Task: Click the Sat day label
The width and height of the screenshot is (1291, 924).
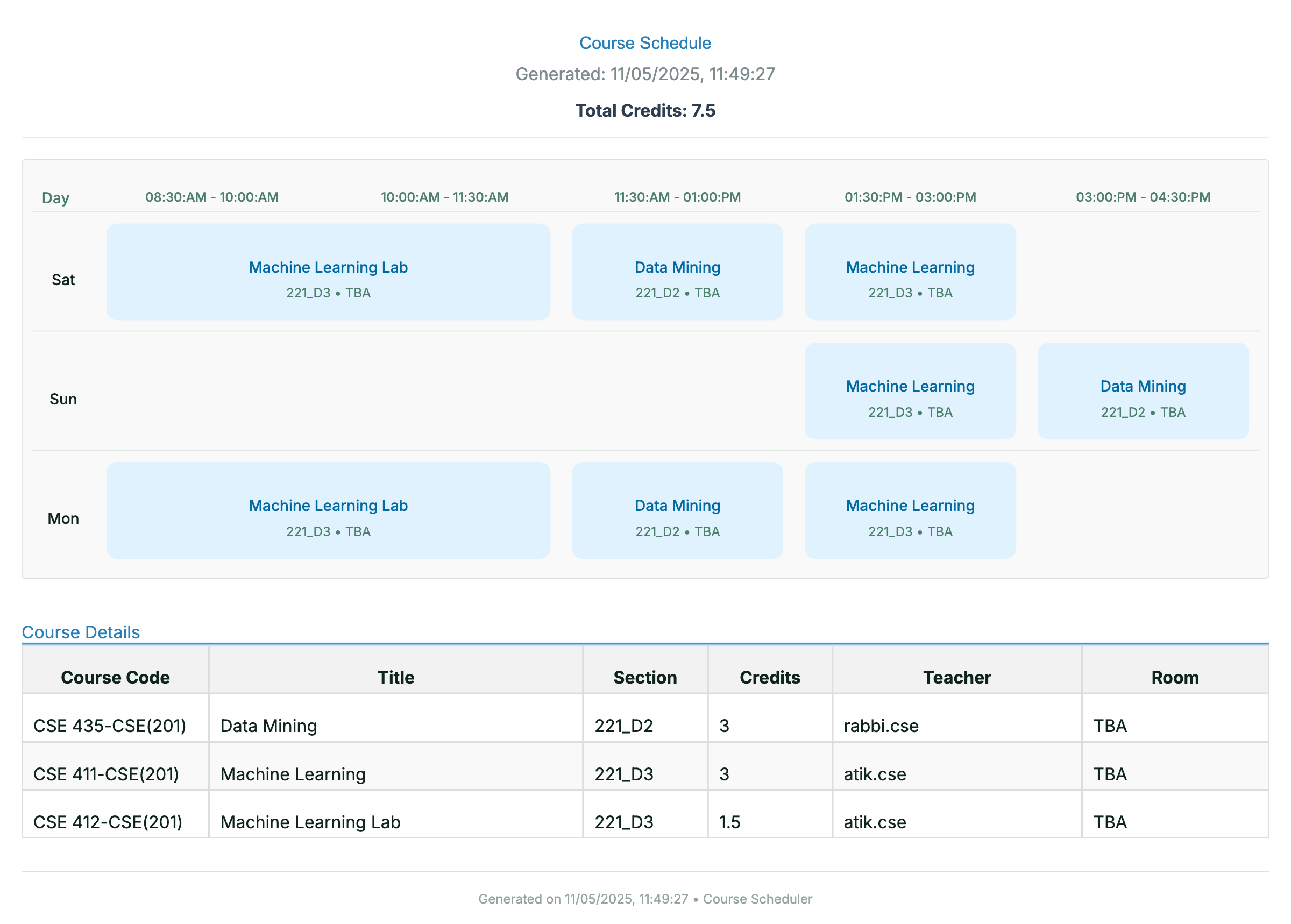Action: coord(63,279)
